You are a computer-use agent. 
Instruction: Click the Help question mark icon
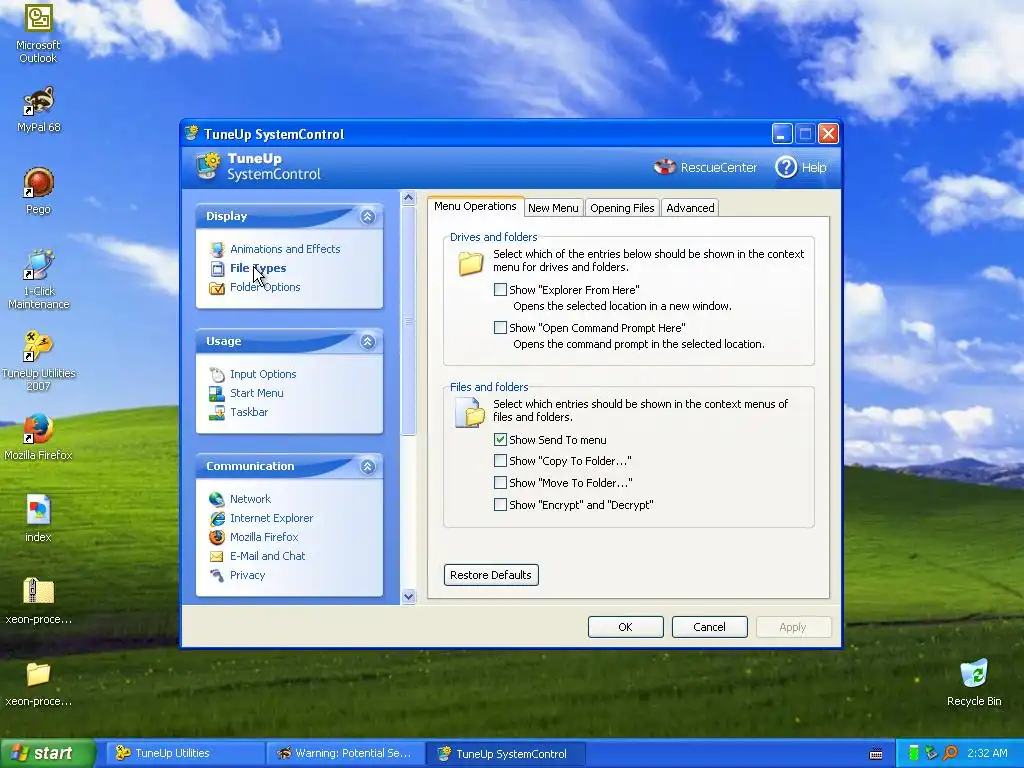786,167
